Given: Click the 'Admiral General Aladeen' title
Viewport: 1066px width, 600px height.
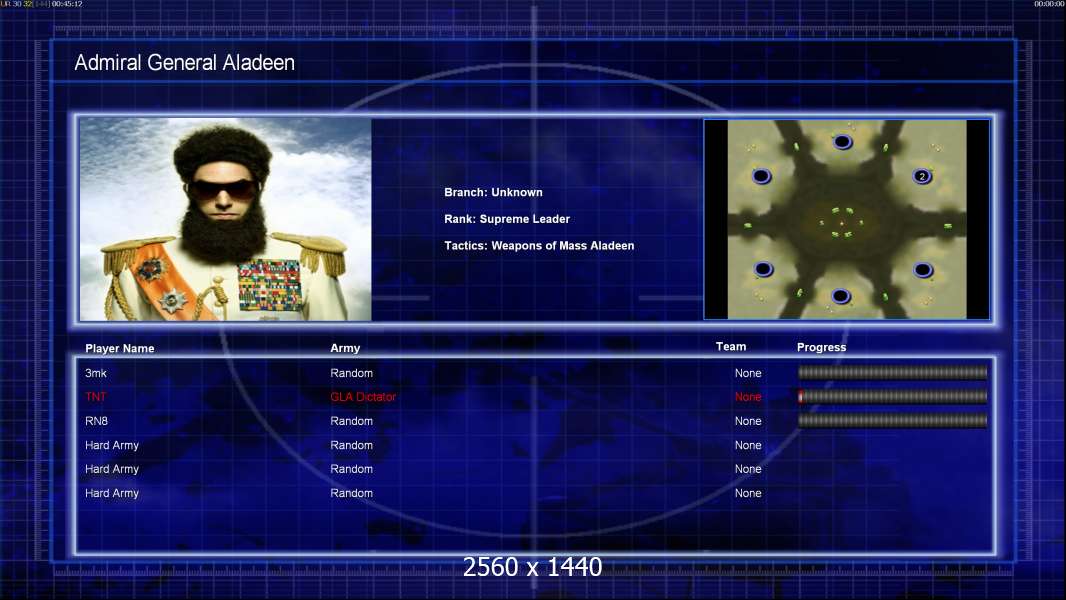Looking at the screenshot, I should tap(184, 63).
